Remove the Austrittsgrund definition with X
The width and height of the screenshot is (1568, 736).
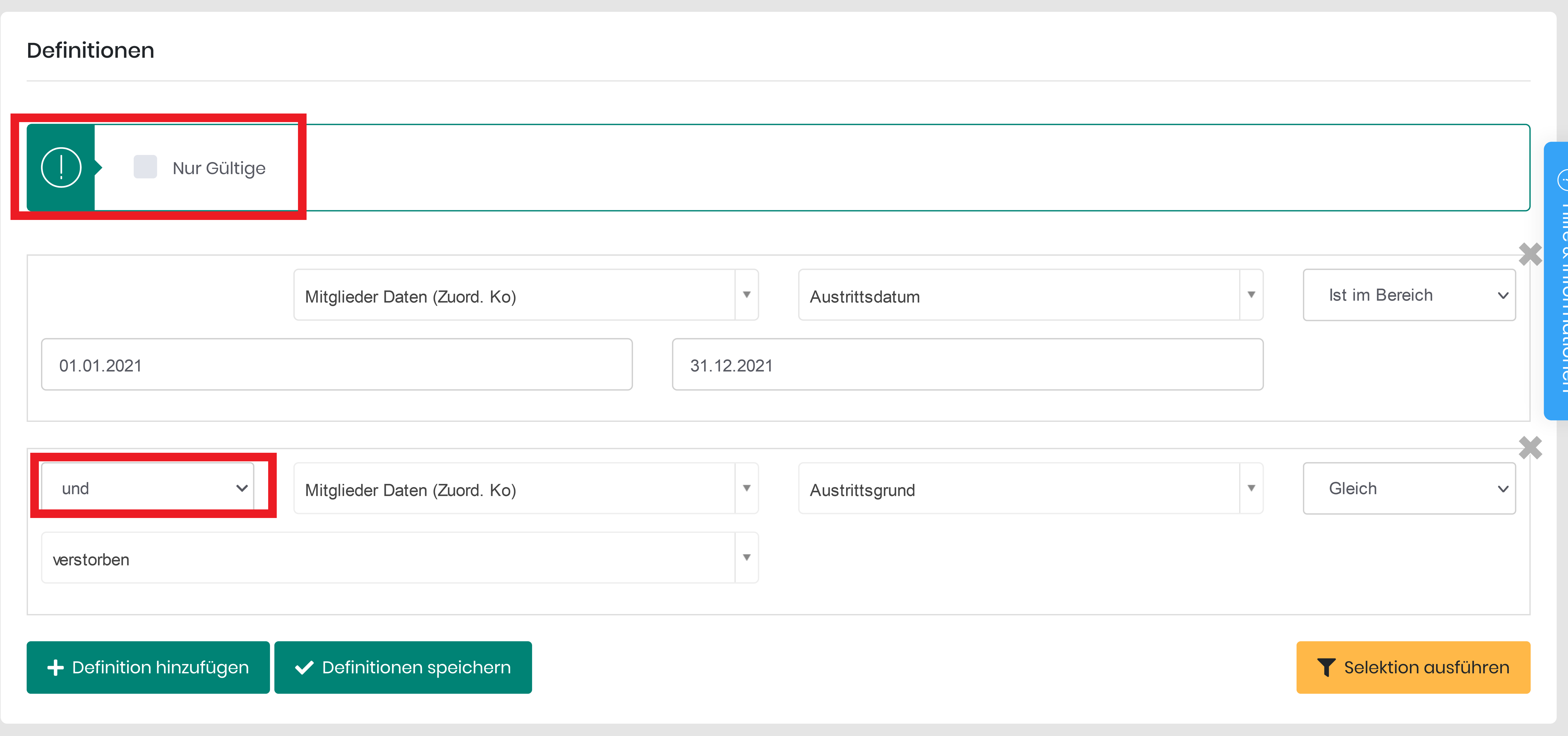point(1530,448)
